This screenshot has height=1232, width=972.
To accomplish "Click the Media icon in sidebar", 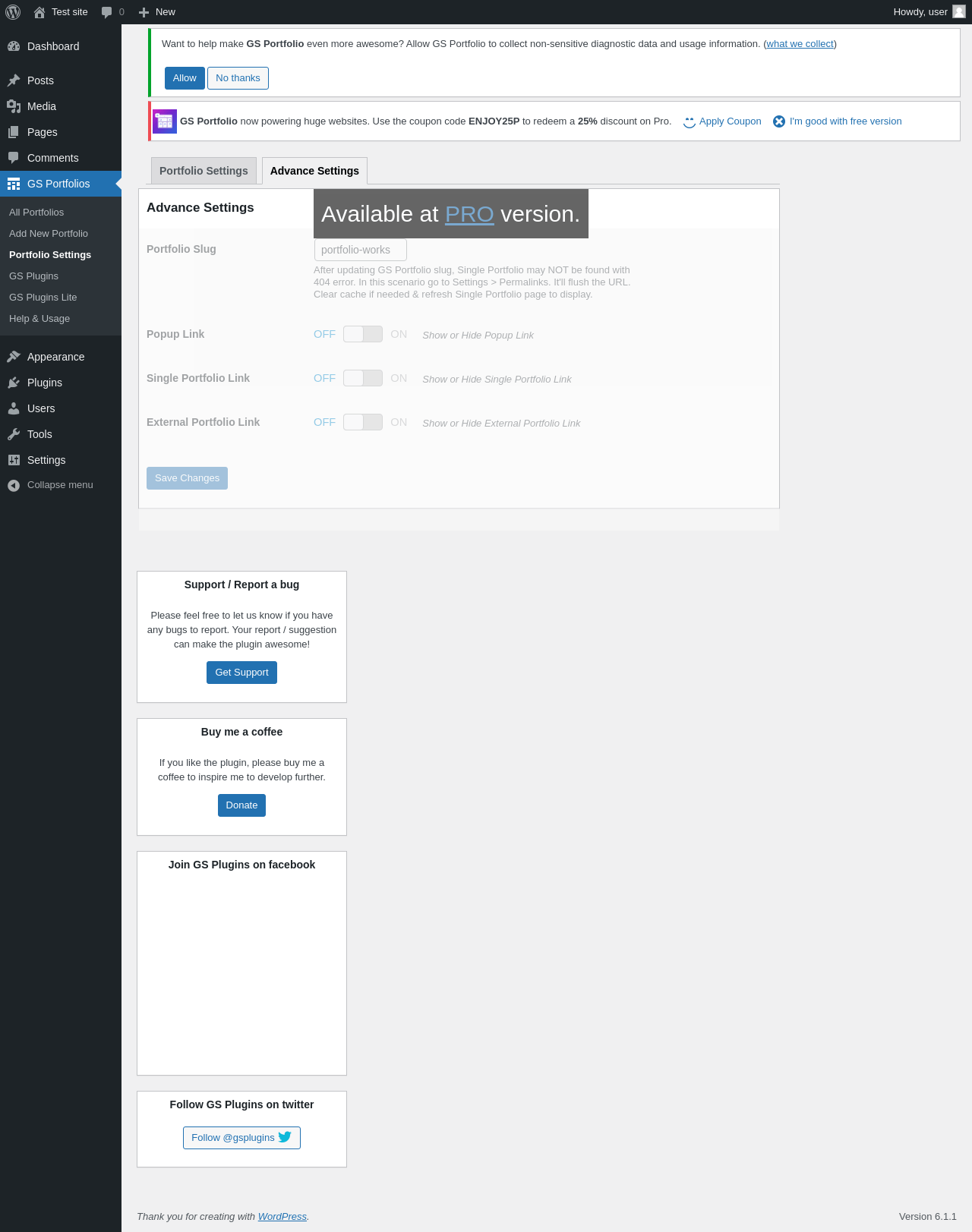I will click(x=14, y=106).
